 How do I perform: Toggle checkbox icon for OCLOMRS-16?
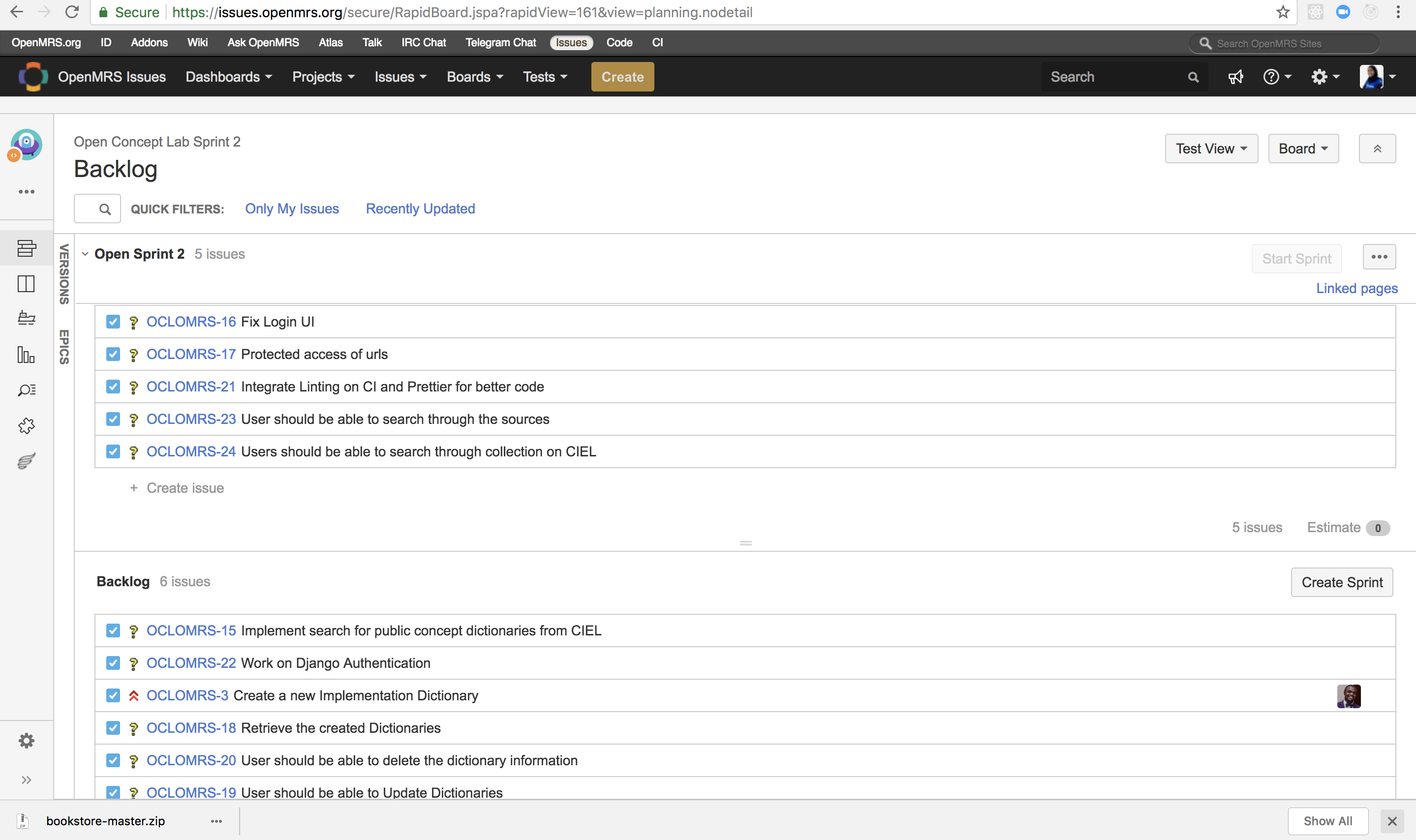tap(113, 322)
